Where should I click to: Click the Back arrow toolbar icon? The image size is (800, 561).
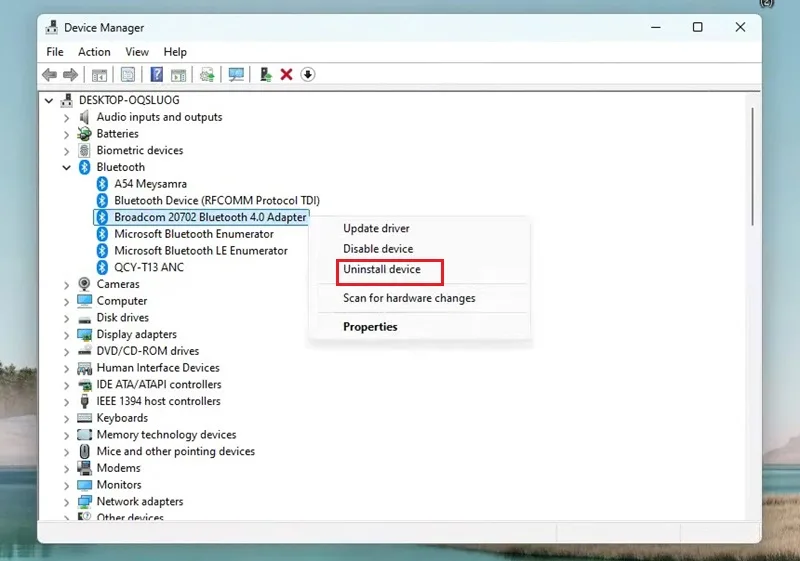(49, 75)
